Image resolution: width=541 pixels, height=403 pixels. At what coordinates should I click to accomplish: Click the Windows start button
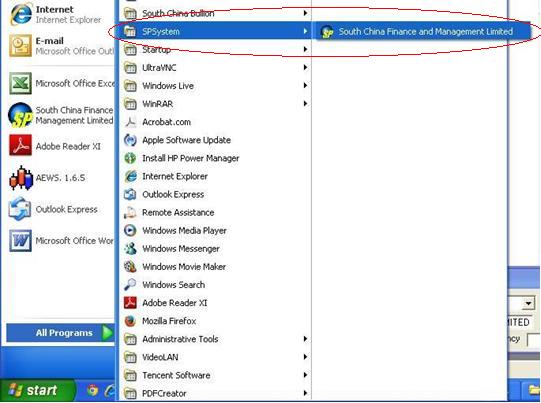(x=36, y=390)
